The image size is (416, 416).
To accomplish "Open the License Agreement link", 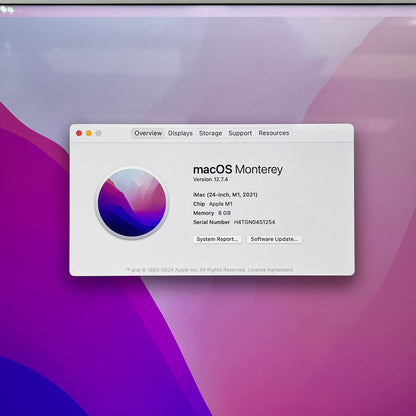I will tap(270, 270).
